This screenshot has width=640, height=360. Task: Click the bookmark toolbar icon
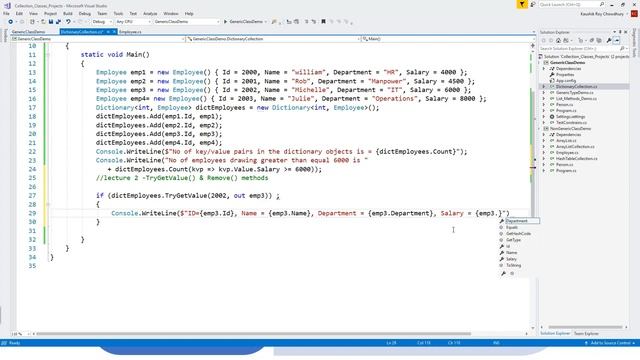tap(323, 22)
